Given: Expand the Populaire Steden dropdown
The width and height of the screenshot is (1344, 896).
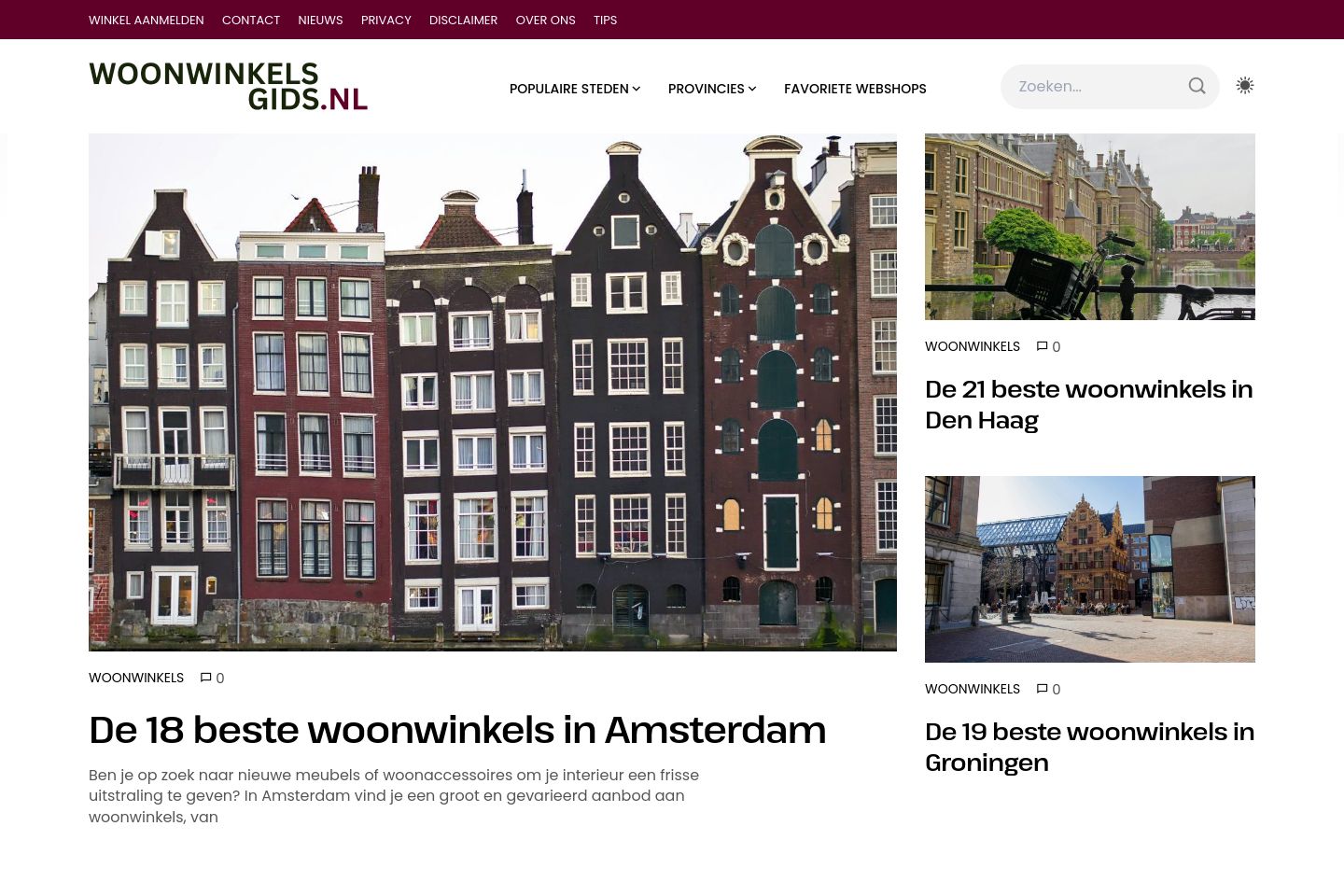Looking at the screenshot, I should (574, 89).
